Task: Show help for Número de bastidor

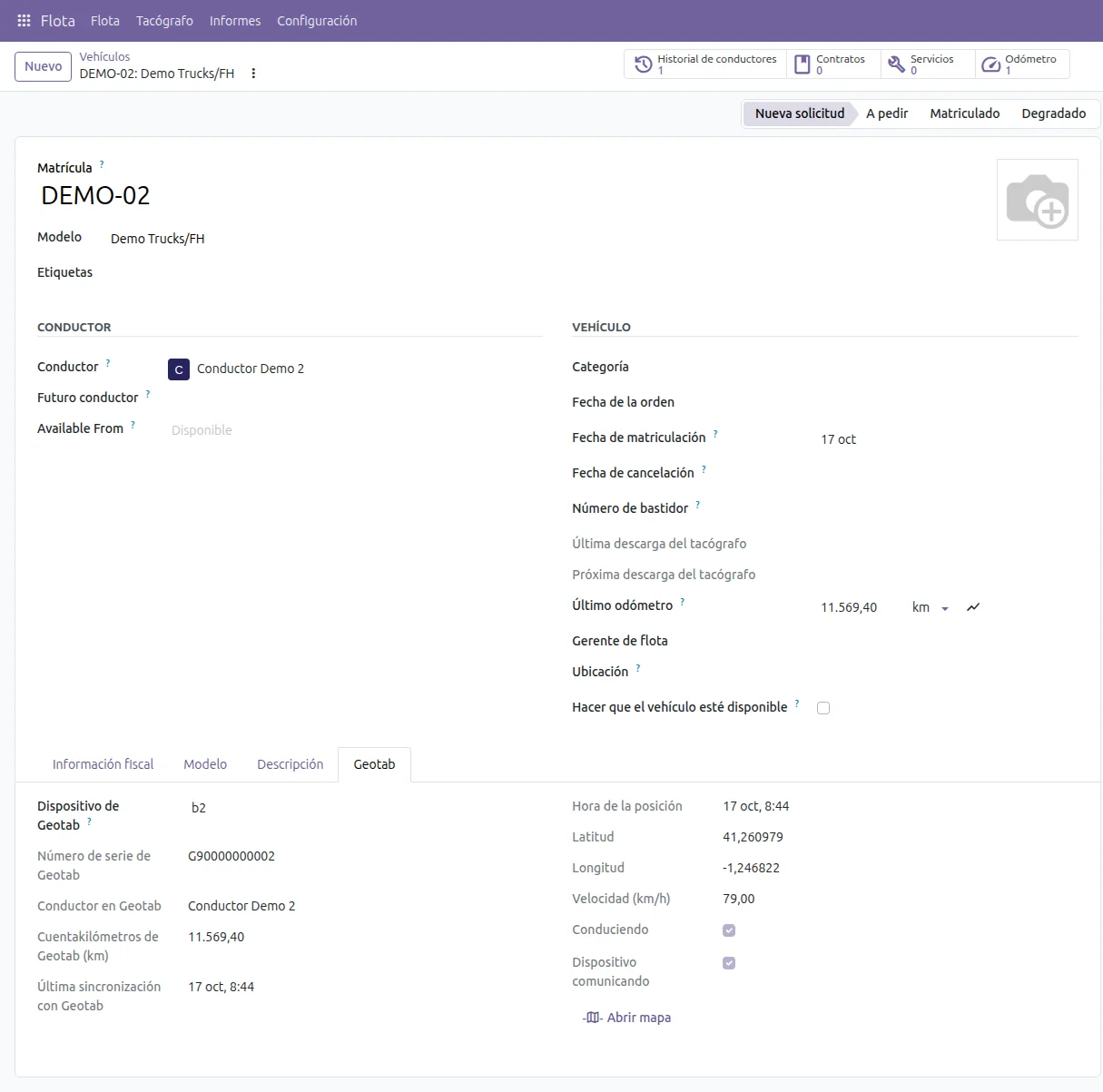Action: pos(698,505)
